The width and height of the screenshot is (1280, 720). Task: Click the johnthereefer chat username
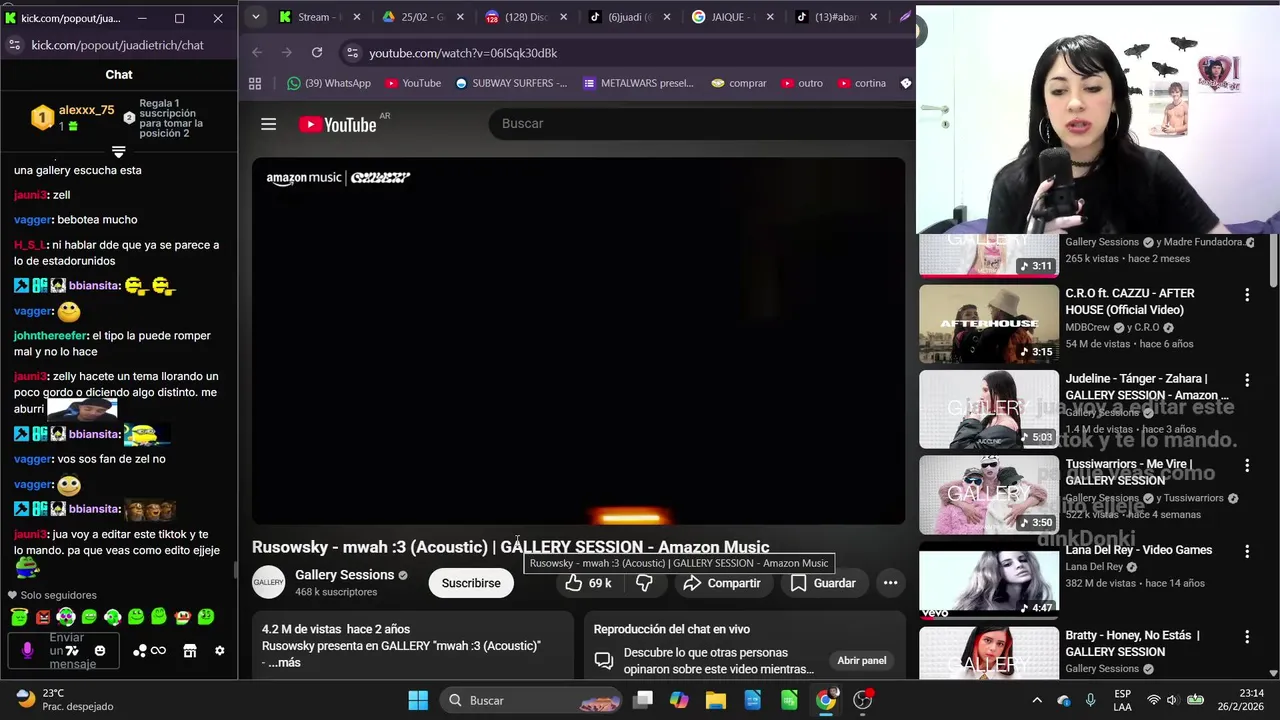point(50,336)
